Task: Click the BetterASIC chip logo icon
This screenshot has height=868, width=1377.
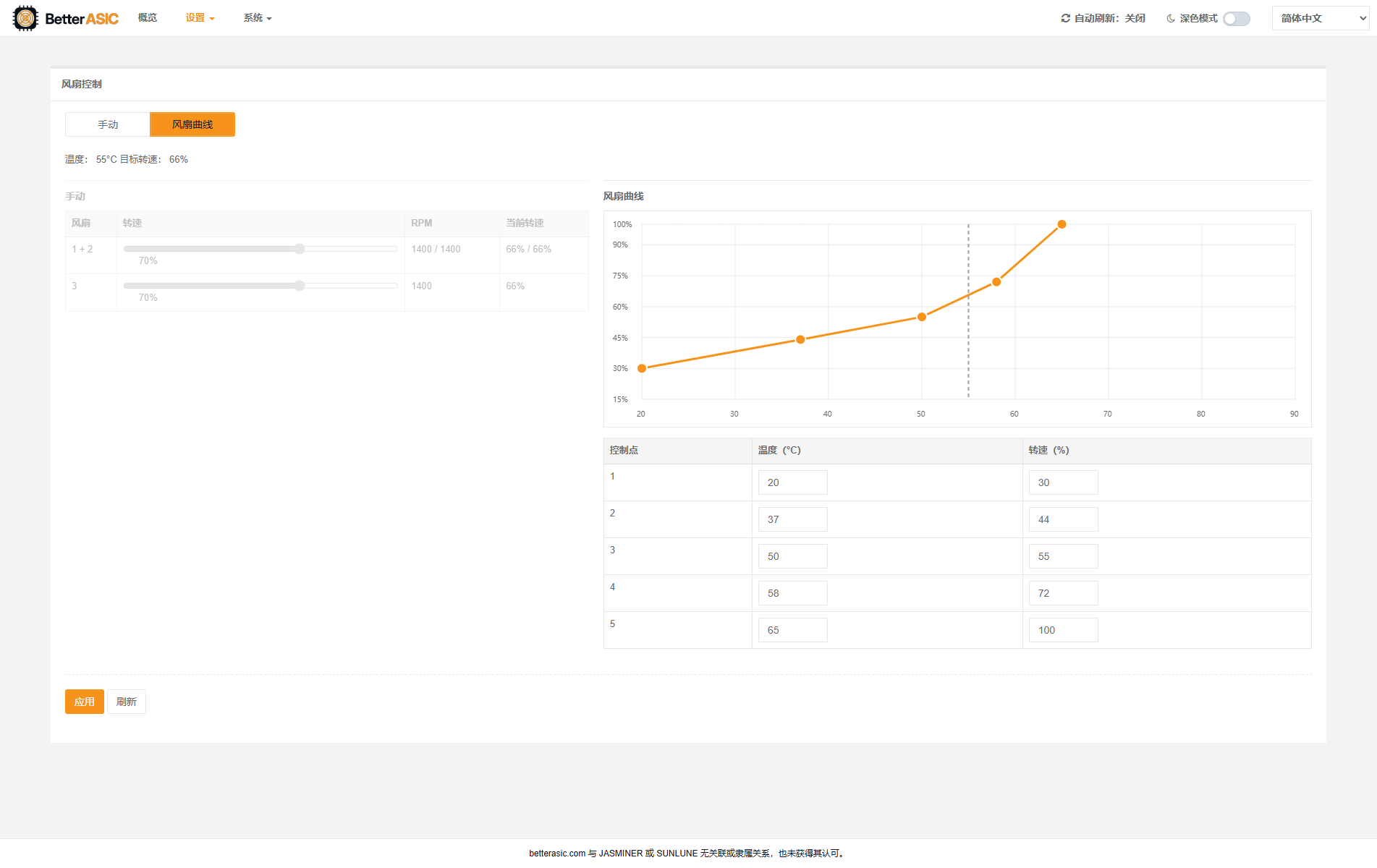Action: [25, 18]
